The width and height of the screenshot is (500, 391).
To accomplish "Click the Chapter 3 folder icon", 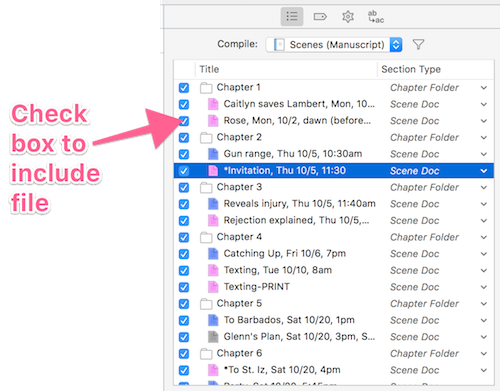I will pos(206,187).
